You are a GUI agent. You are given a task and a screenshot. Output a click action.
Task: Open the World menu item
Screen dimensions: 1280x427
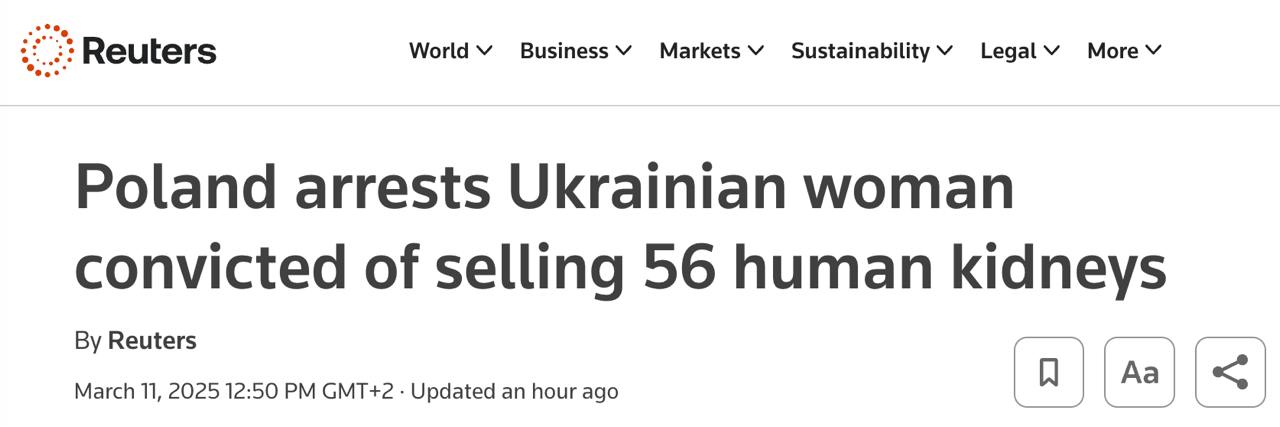point(438,51)
